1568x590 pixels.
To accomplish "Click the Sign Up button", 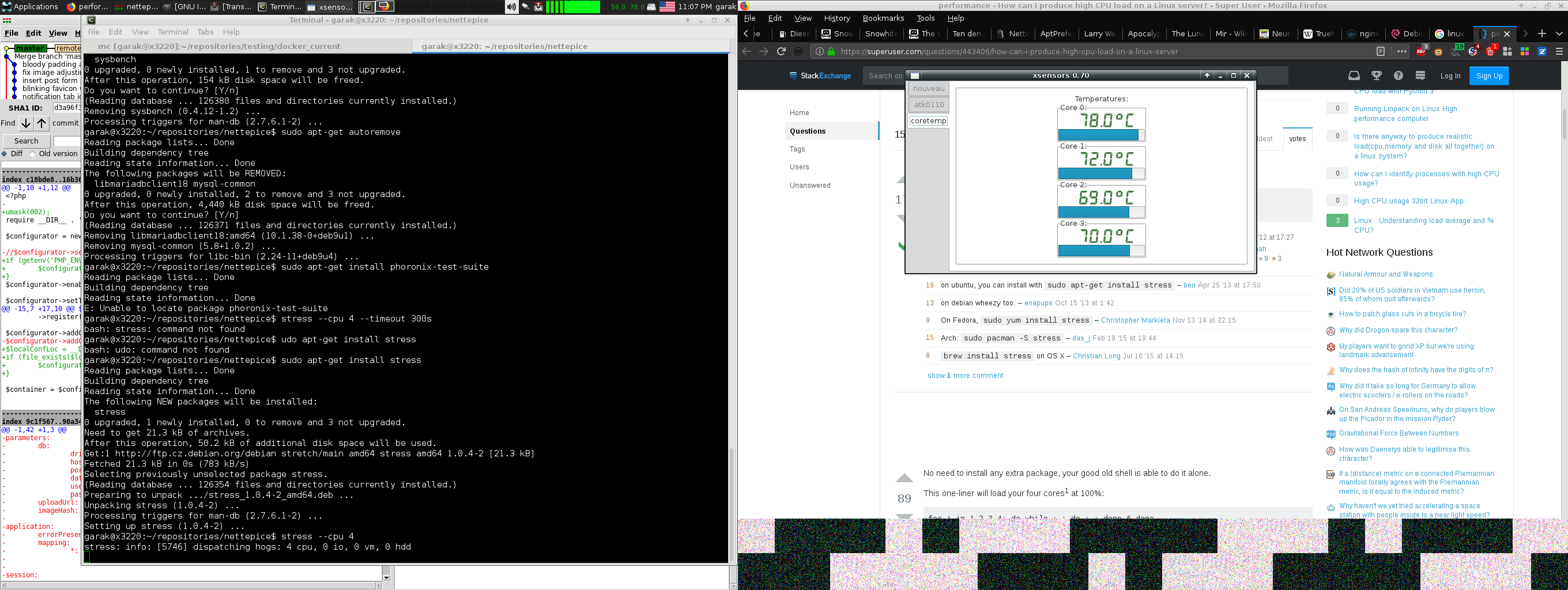I will click(x=1489, y=76).
